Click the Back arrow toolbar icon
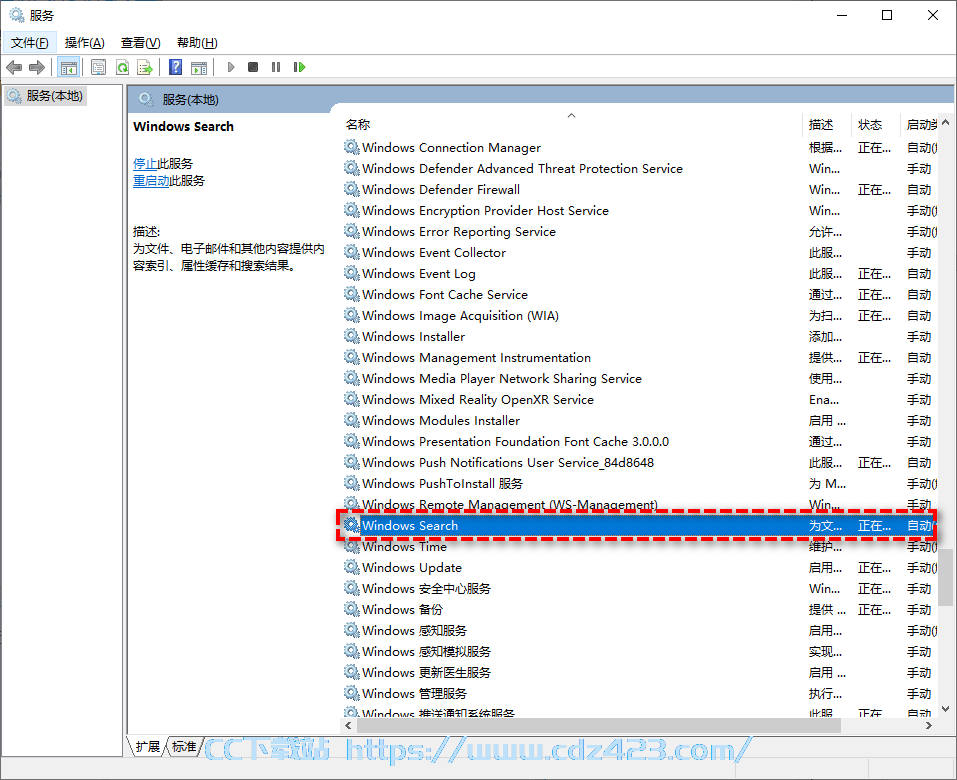957x780 pixels. tap(13, 67)
